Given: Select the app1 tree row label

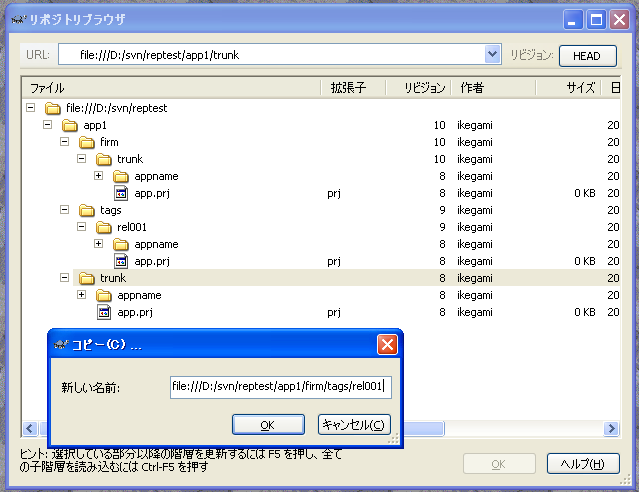Looking at the screenshot, I should 95,126.
